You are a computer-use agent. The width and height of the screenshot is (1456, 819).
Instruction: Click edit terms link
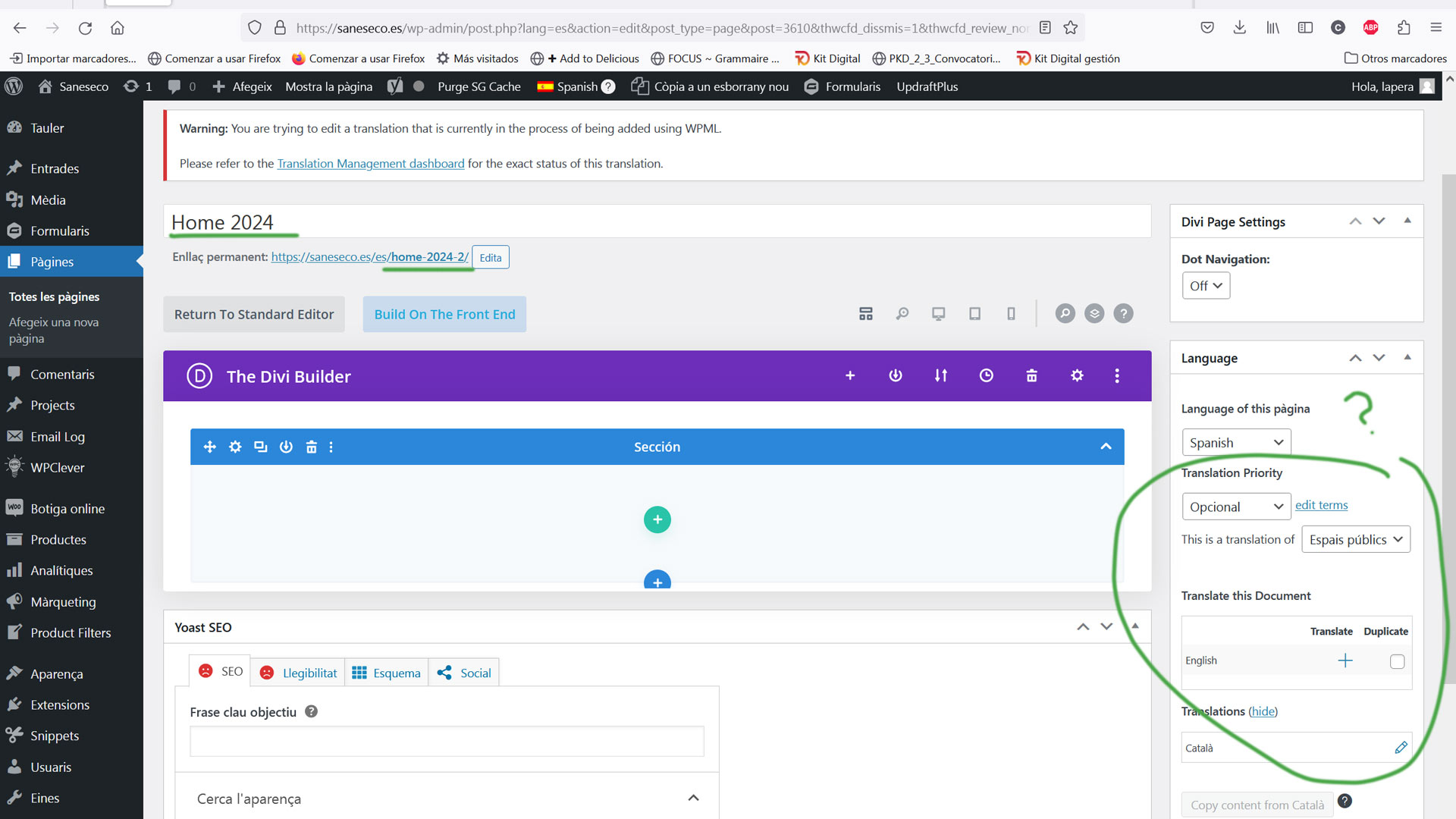click(1322, 505)
